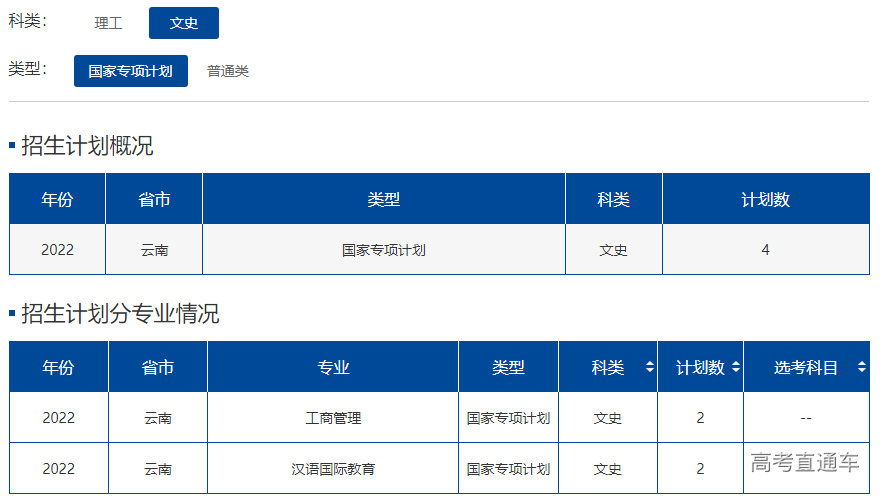Click 云南 cell in the overview table
888x502 pixels.
click(154, 250)
